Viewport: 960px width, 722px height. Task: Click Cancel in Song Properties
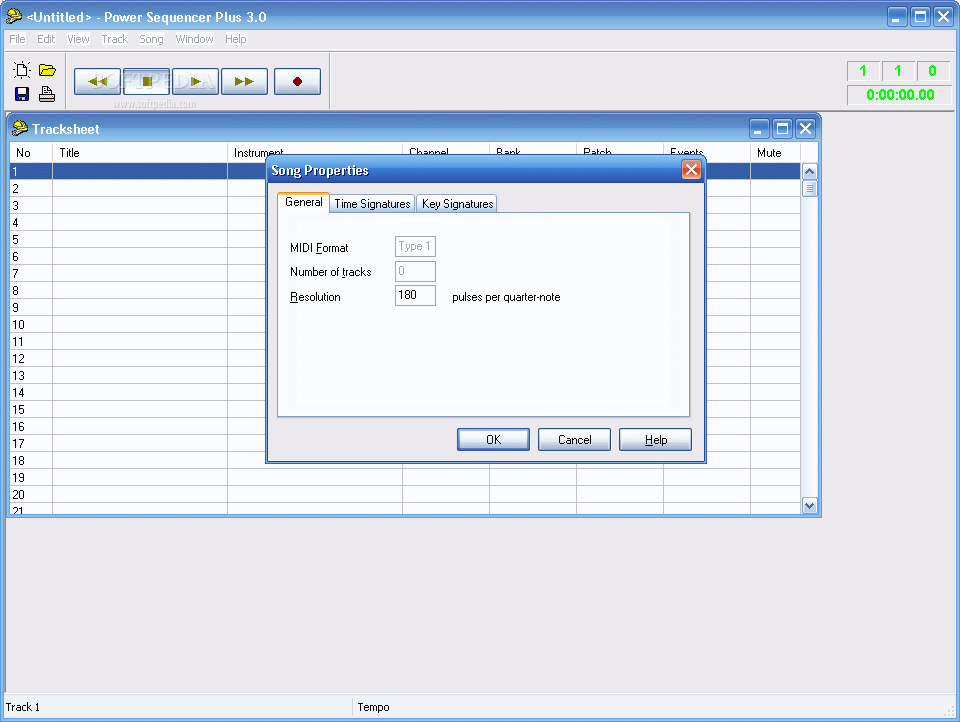(574, 440)
